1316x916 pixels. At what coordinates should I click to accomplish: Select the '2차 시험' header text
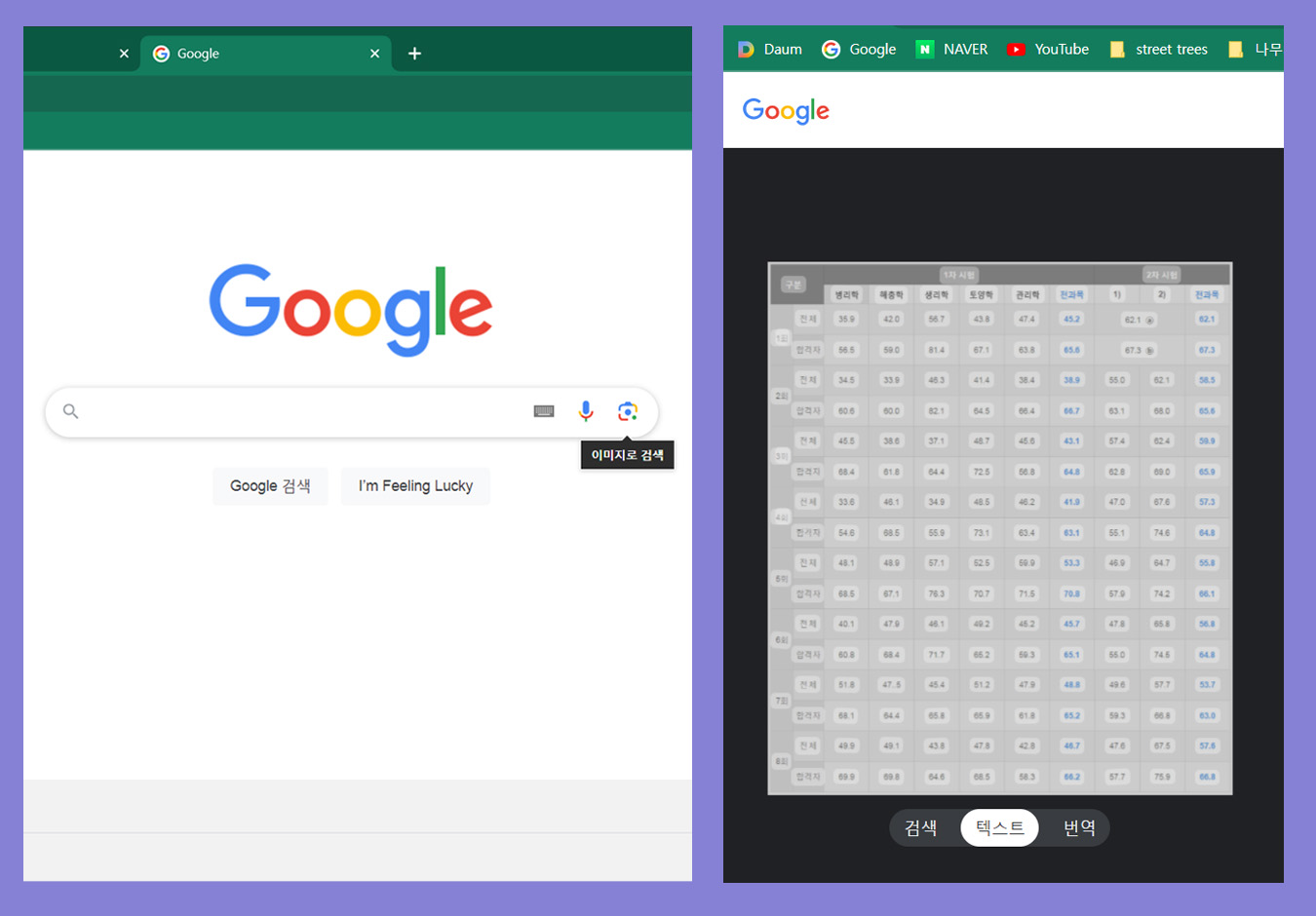coord(1162,275)
